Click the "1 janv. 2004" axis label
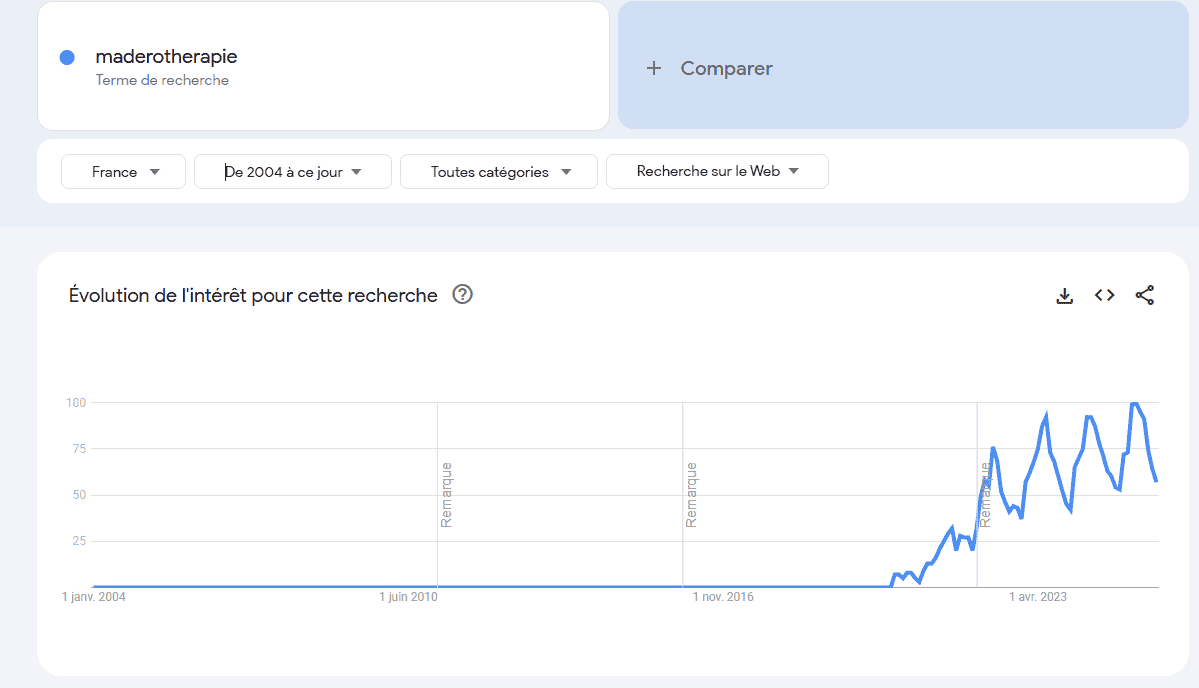This screenshot has height=688, width=1199. click(x=93, y=597)
